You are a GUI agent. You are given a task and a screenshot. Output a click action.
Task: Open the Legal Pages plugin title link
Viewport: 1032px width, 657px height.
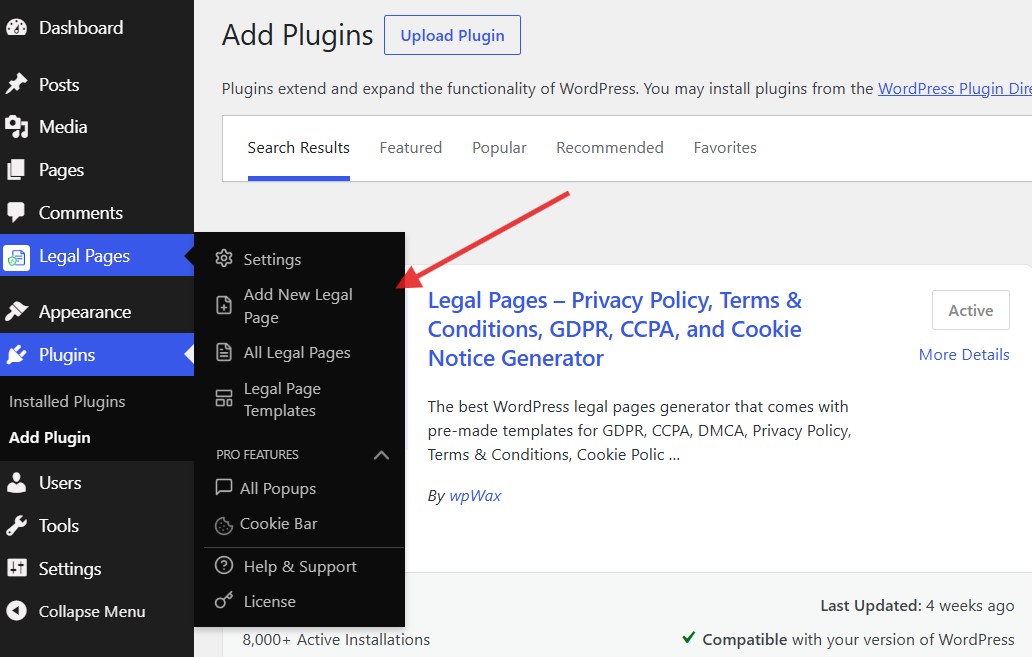point(615,329)
